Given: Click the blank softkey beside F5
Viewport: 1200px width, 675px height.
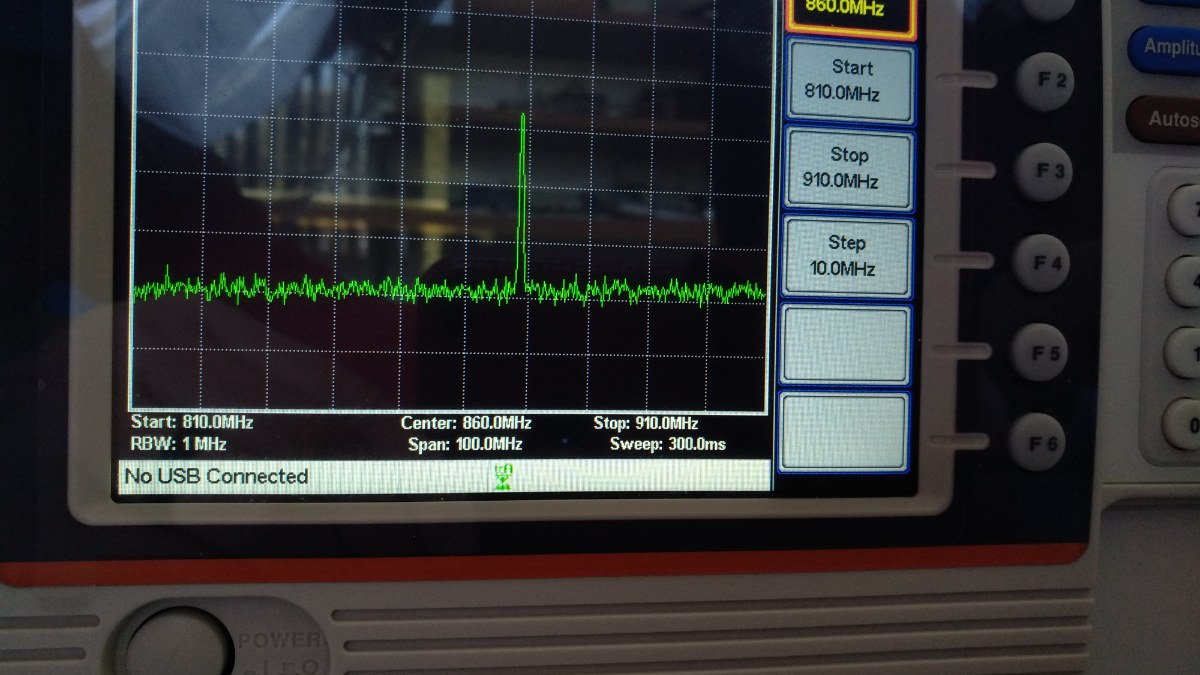Looking at the screenshot, I should 845,345.
